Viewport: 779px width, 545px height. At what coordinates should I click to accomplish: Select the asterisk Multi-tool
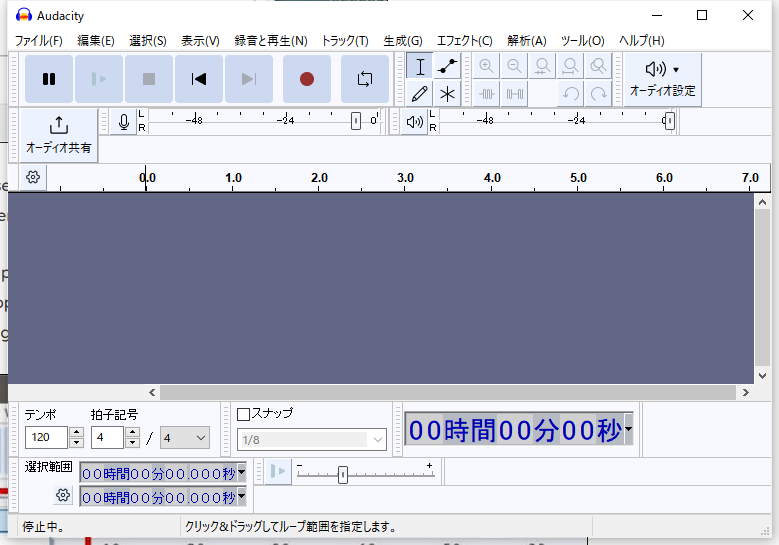click(x=448, y=93)
